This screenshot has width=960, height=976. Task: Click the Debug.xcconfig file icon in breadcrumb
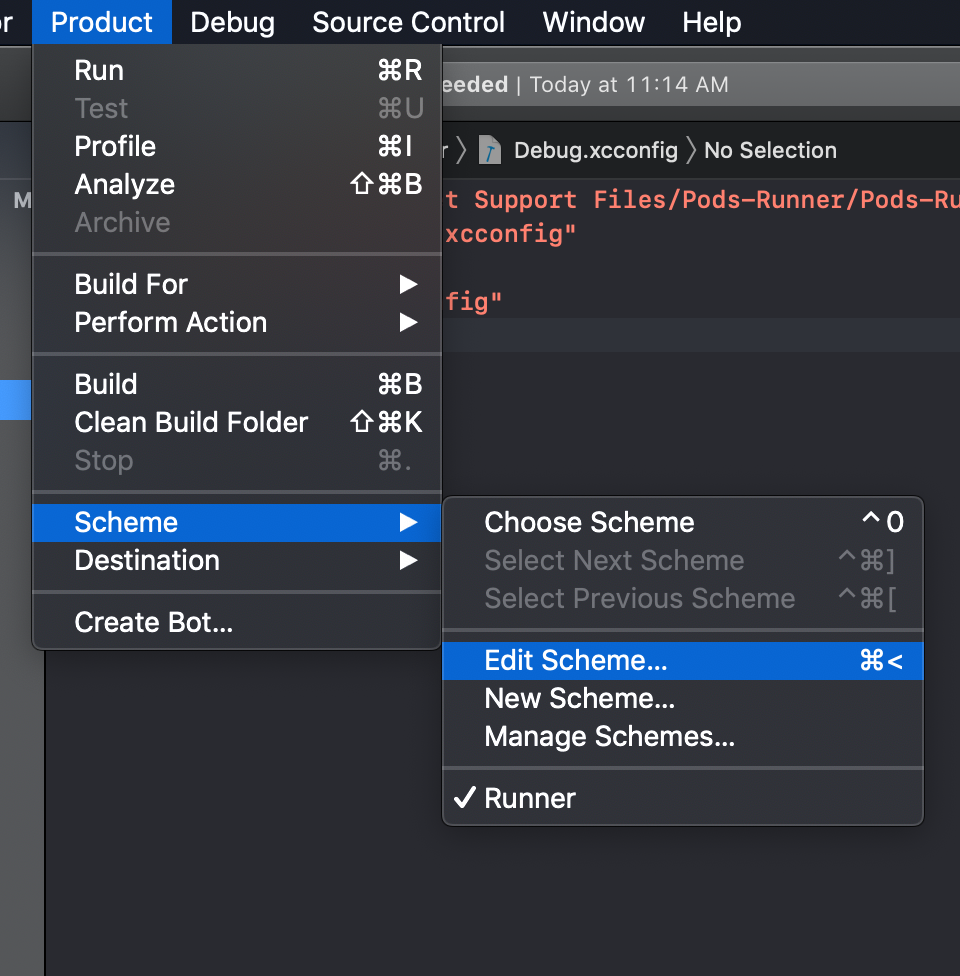coord(489,150)
